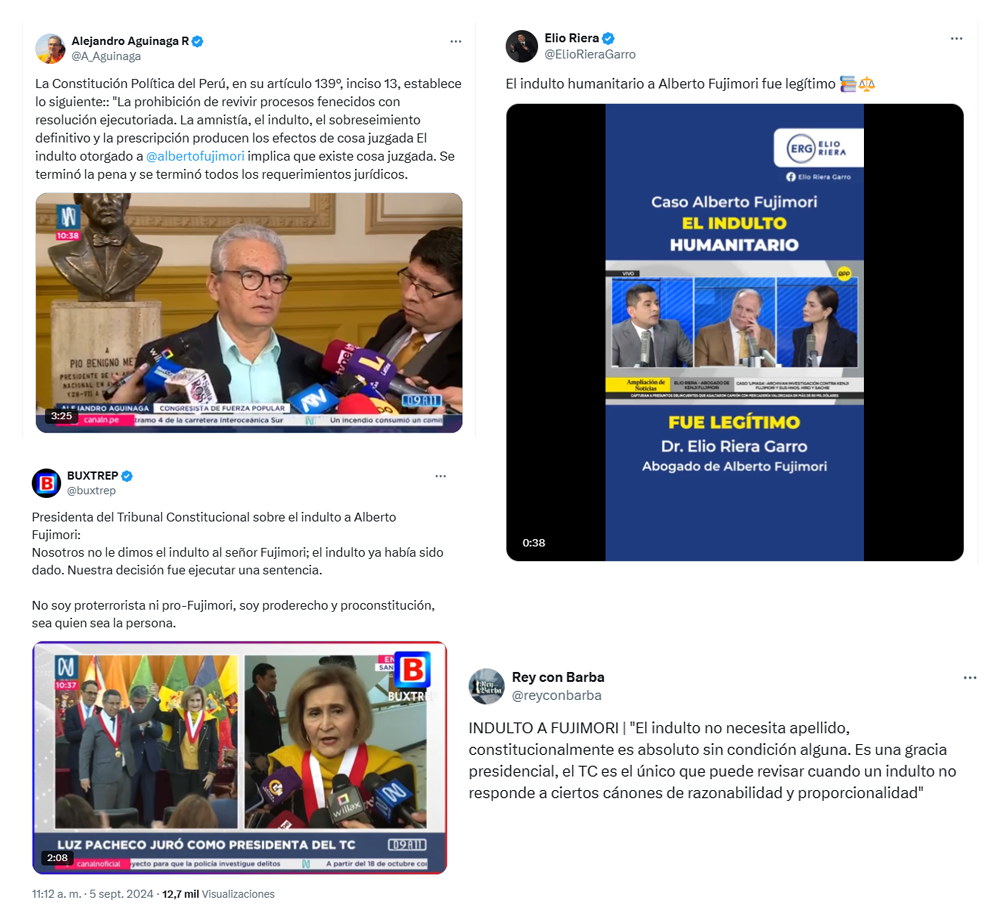Screen dimensions: 1000x918
Task: Play the Aguinaga Canal N interview video
Action: [x=249, y=313]
